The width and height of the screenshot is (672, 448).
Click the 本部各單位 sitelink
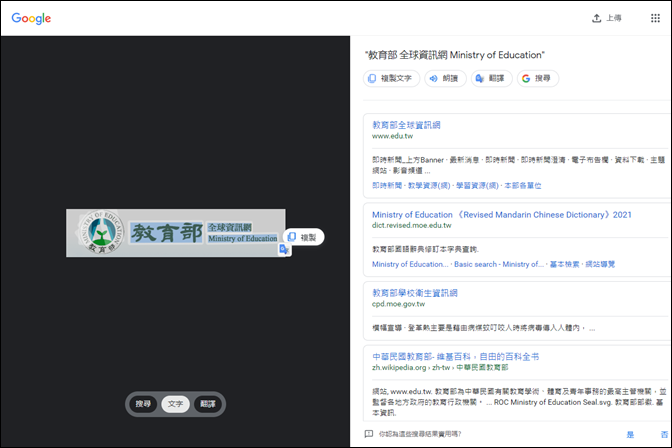click(523, 185)
